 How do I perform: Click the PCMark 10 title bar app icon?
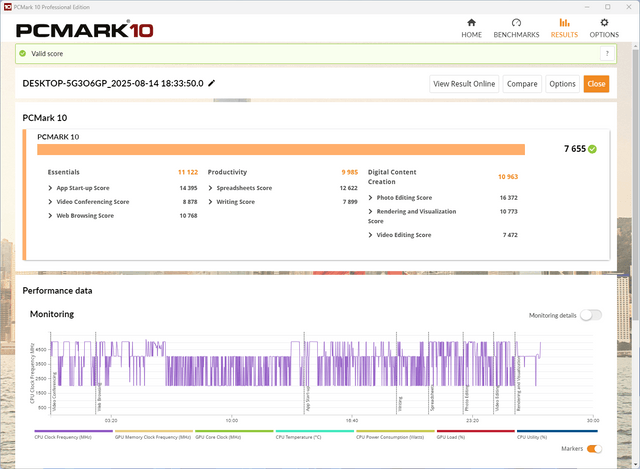7,7
